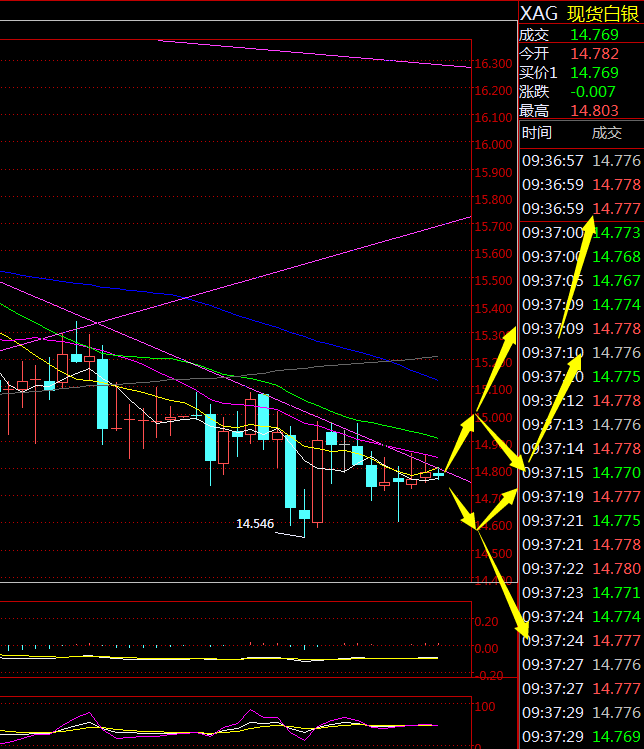Click the 16.200 price axis label
Image resolution: width=644 pixels, height=749 pixels.
coord(493,91)
